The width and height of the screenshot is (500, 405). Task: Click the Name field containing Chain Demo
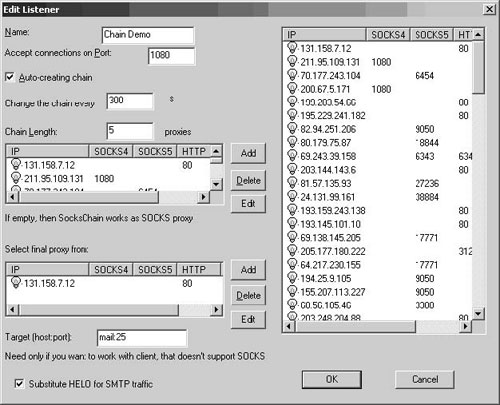(148, 35)
